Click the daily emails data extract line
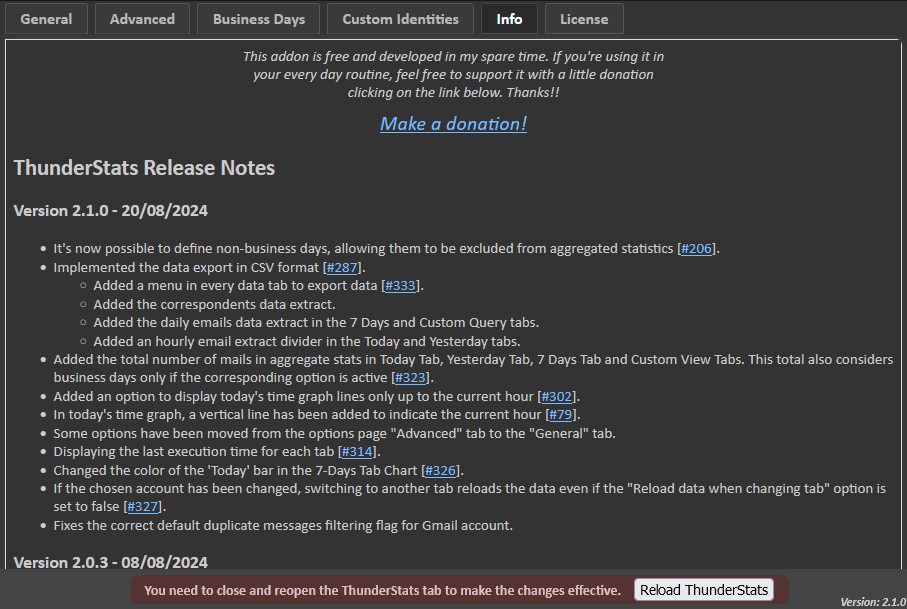The image size is (907, 609). tap(316, 323)
